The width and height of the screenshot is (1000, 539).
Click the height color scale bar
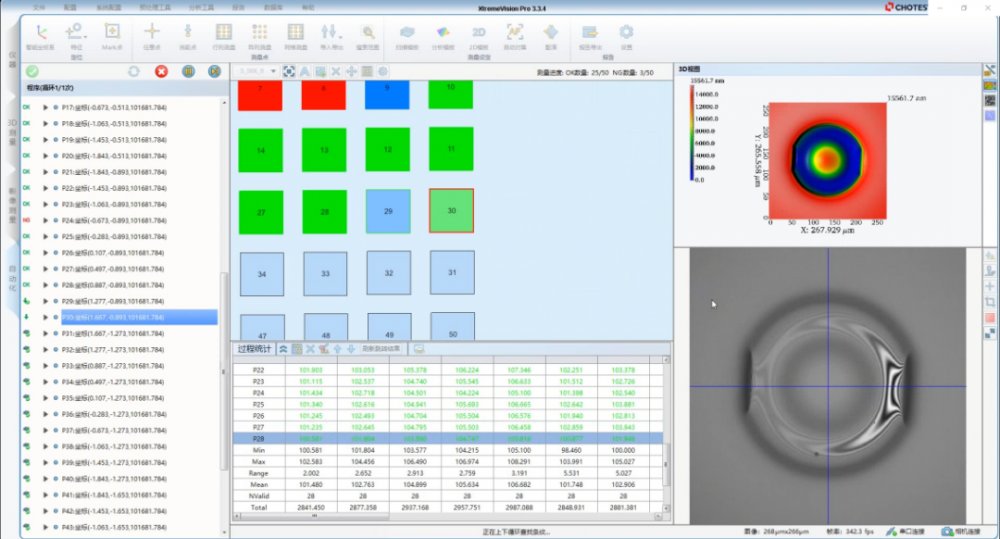(692, 134)
